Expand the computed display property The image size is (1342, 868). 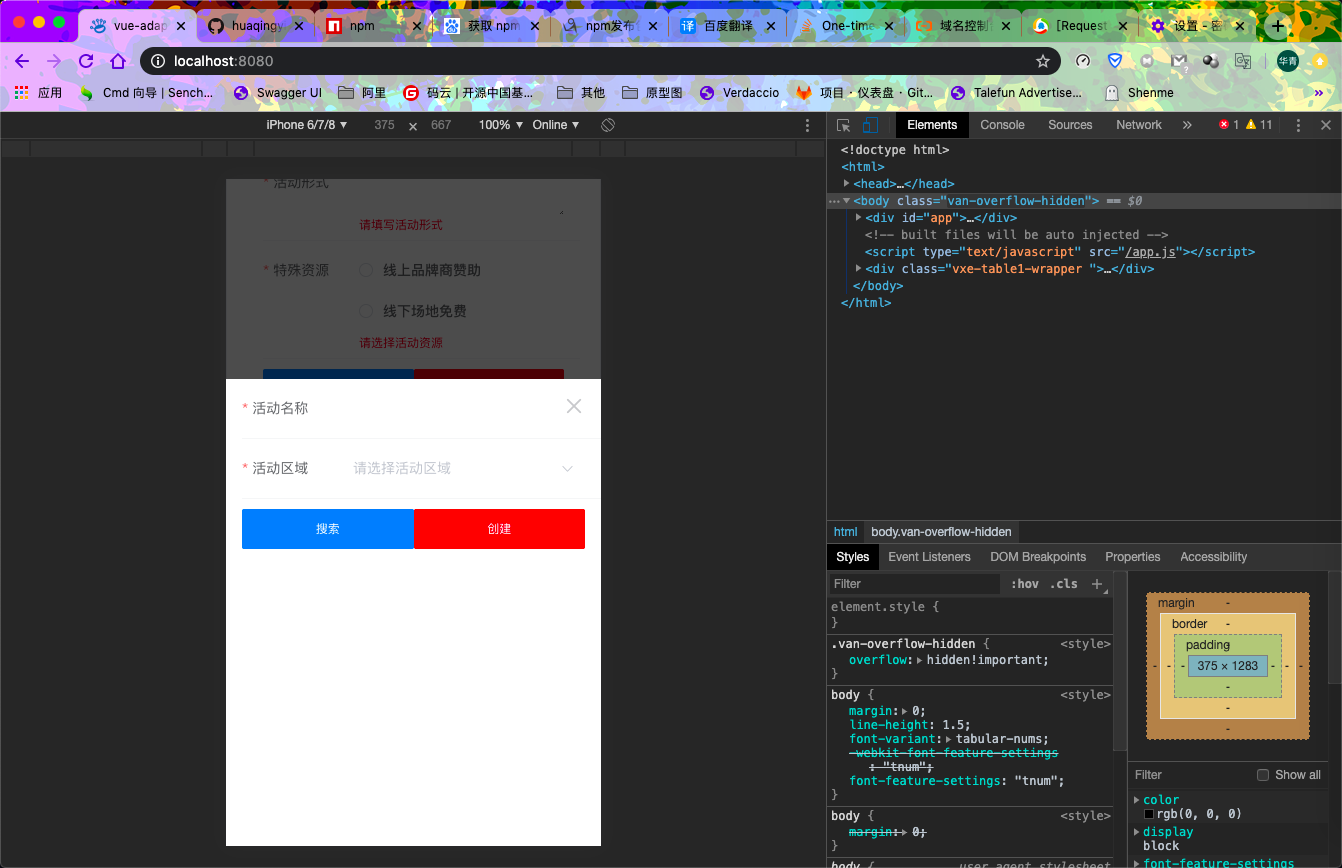[x=1136, y=832]
